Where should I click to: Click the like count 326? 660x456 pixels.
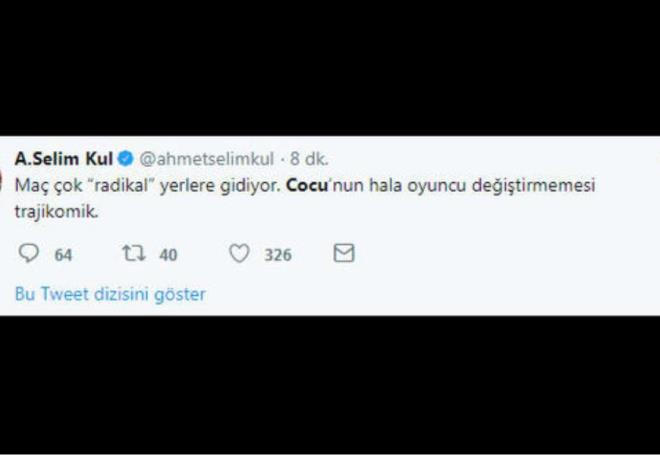[277, 255]
